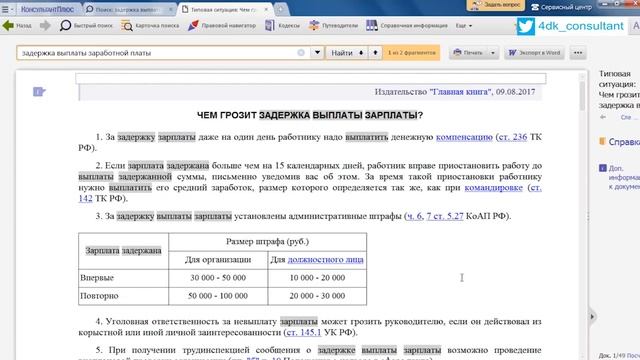Clear the search field with the X icon
640x360 pixels.
pyautogui.click(x=301, y=53)
